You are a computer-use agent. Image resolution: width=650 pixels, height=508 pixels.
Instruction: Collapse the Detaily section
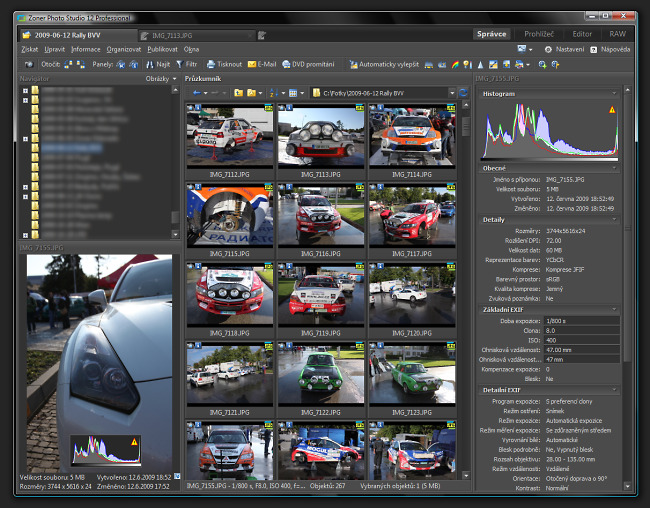coord(614,219)
